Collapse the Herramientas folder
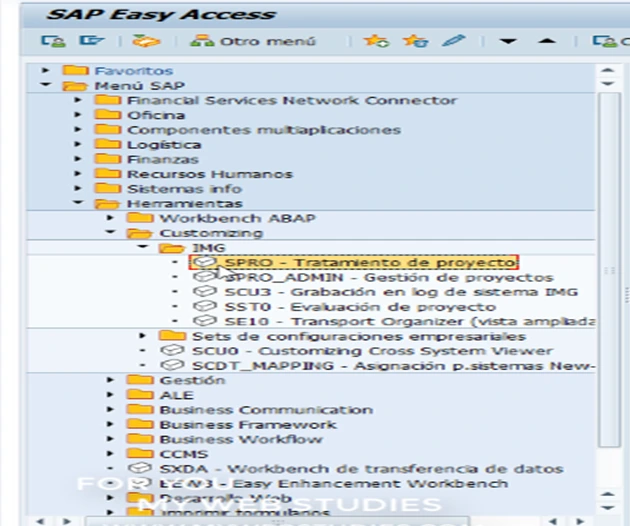This screenshot has height=526, width=630. tap(78, 203)
